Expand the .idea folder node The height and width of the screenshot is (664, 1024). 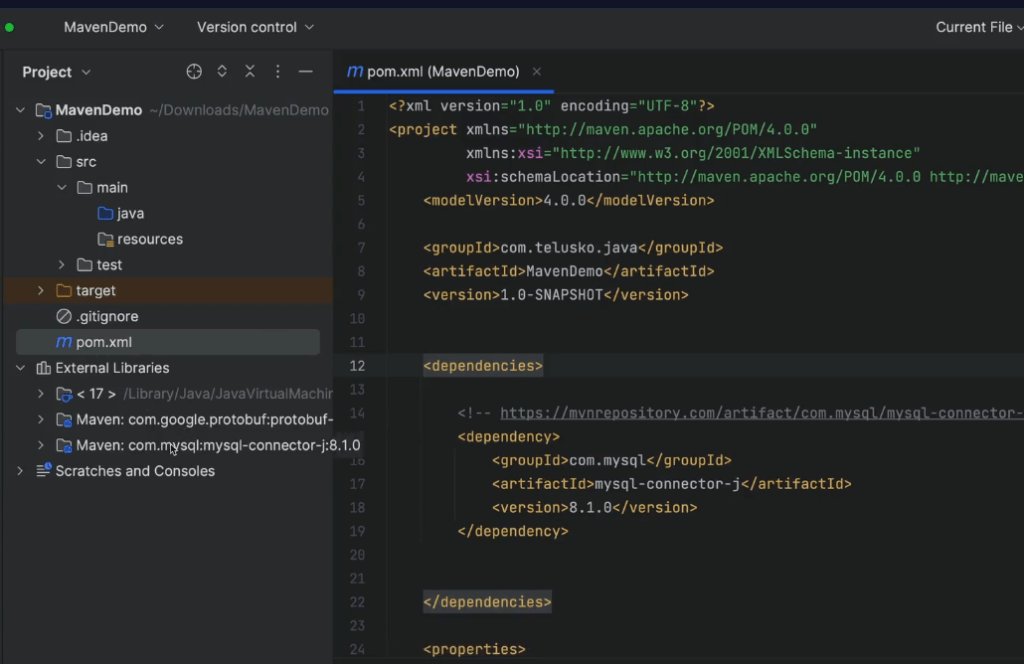click(x=40, y=136)
